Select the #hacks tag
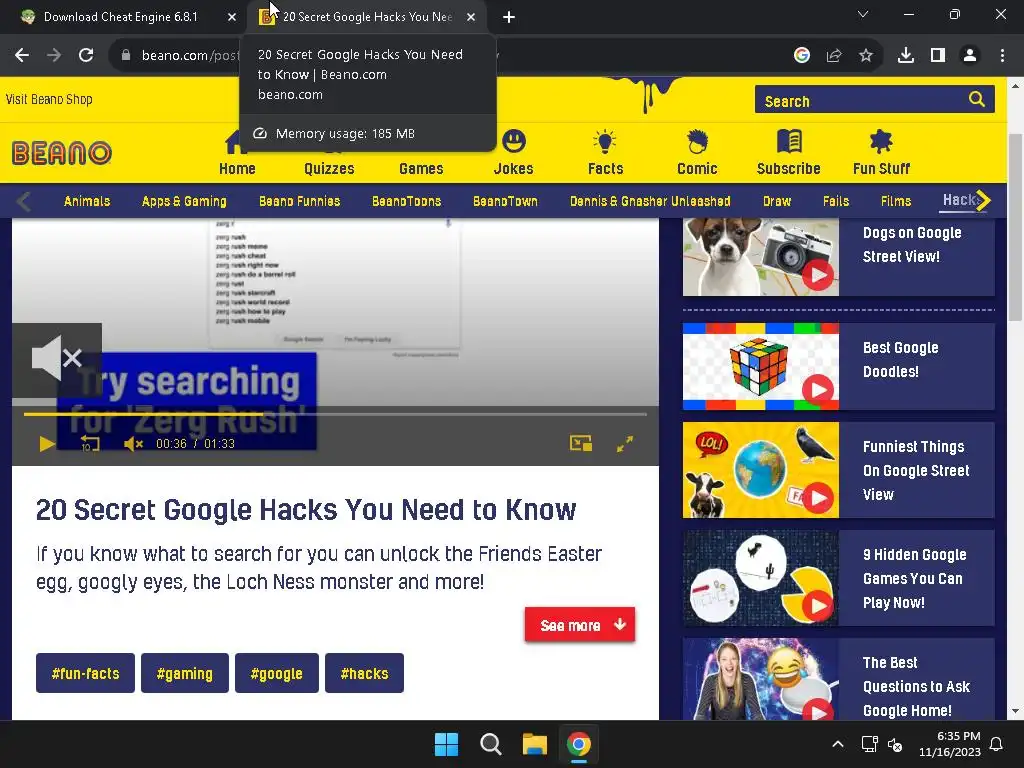 tap(364, 673)
